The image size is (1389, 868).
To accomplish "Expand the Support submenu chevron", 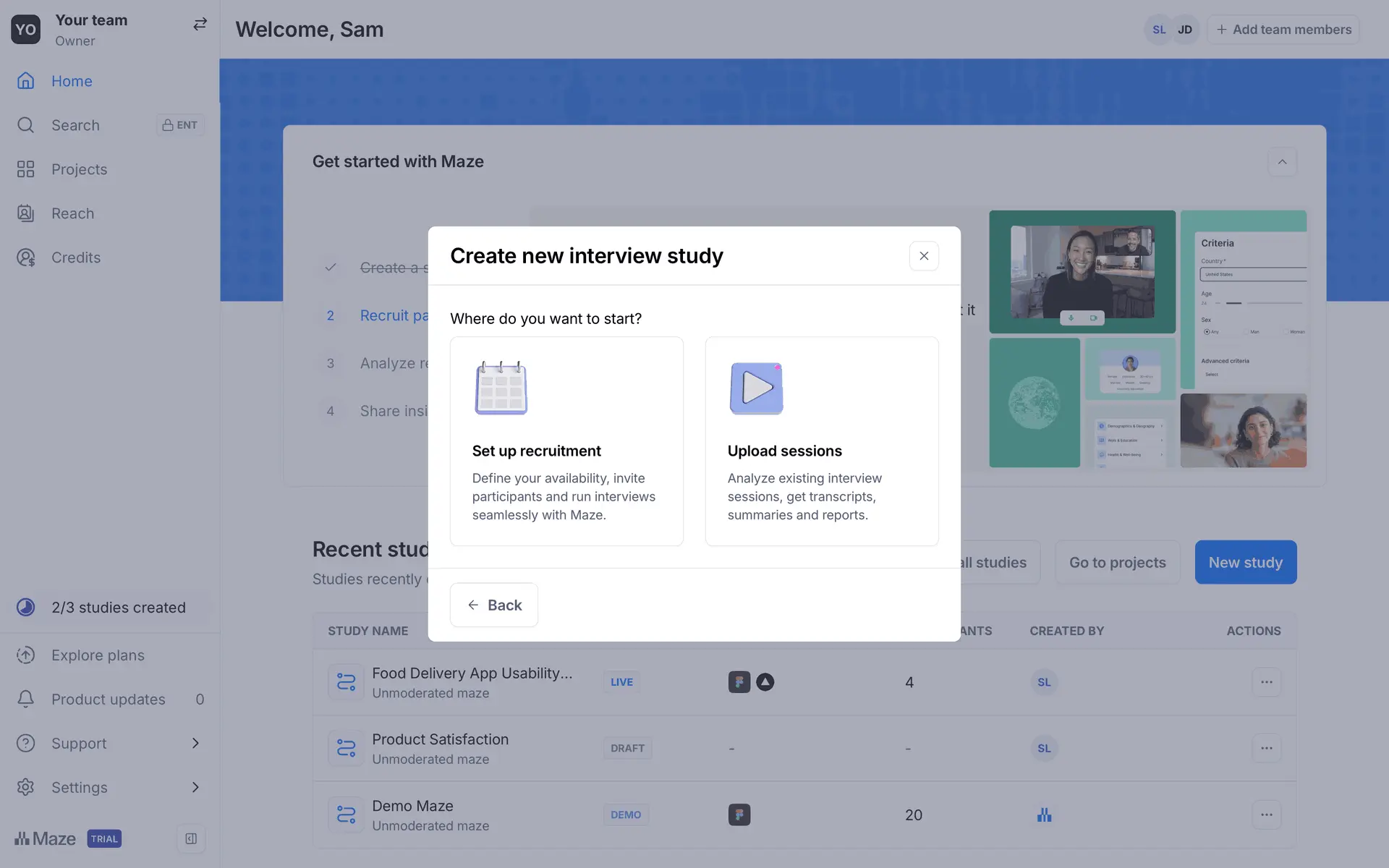I will tap(195, 744).
